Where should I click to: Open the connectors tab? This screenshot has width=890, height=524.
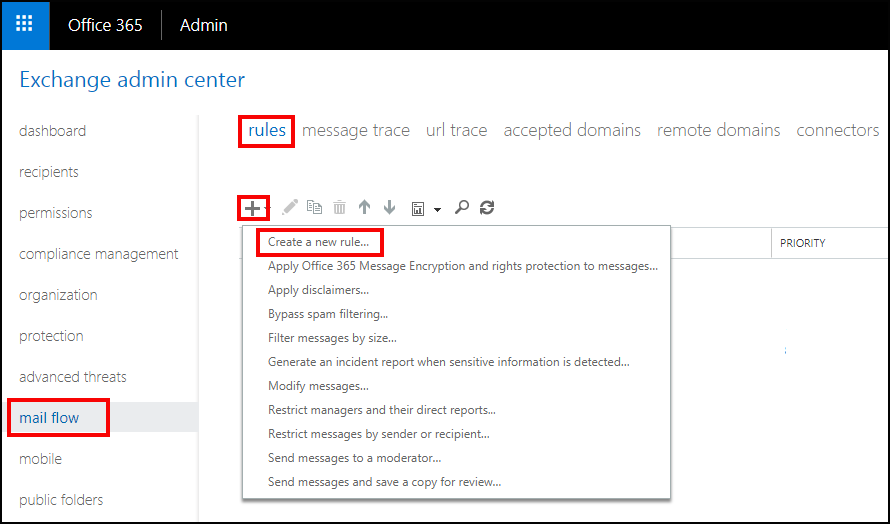pyautogui.click(x=837, y=130)
